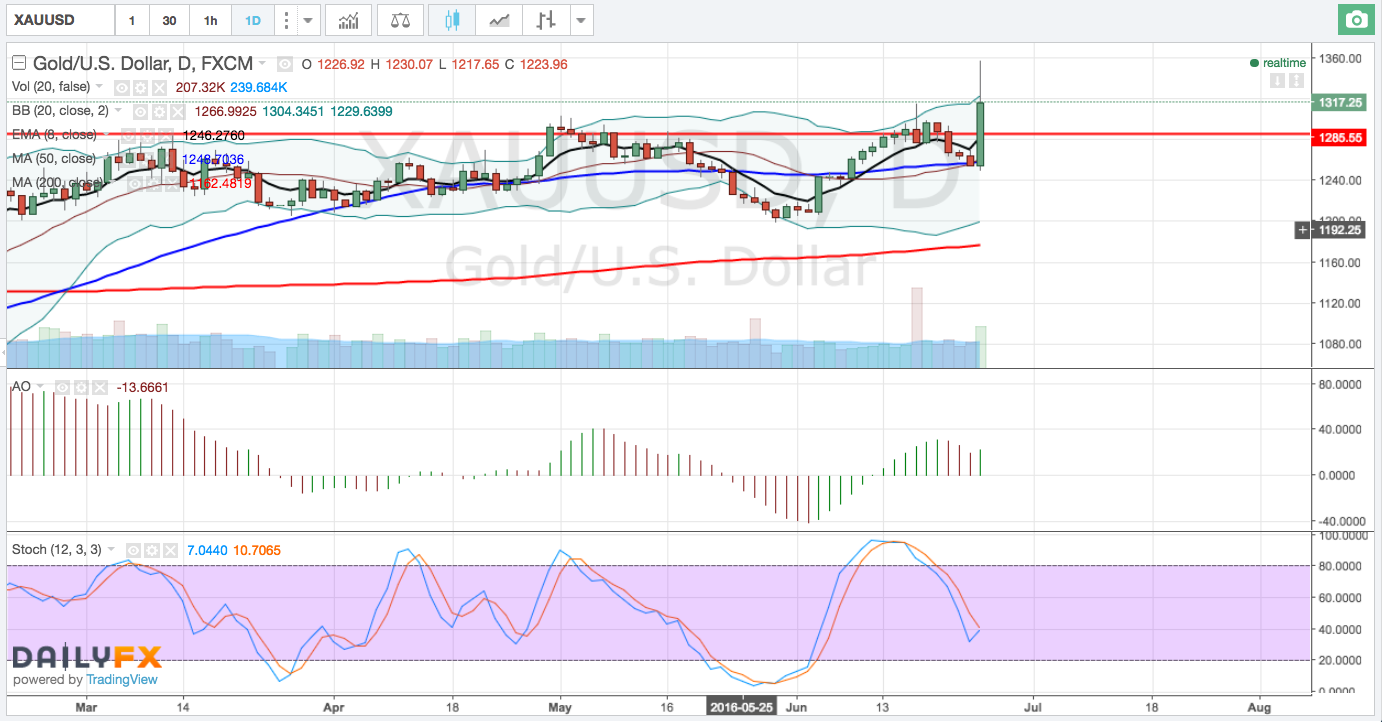Expand the time interval dropdown arrow

click(308, 20)
